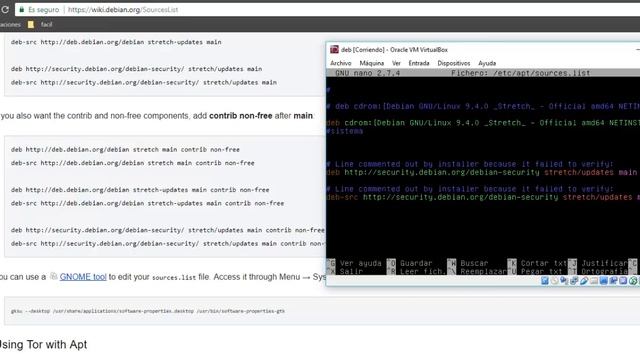
Task: Click wiki line 'deb http://deb.debian.org/debian stretch main contrib non-free'
Action: click(125, 149)
